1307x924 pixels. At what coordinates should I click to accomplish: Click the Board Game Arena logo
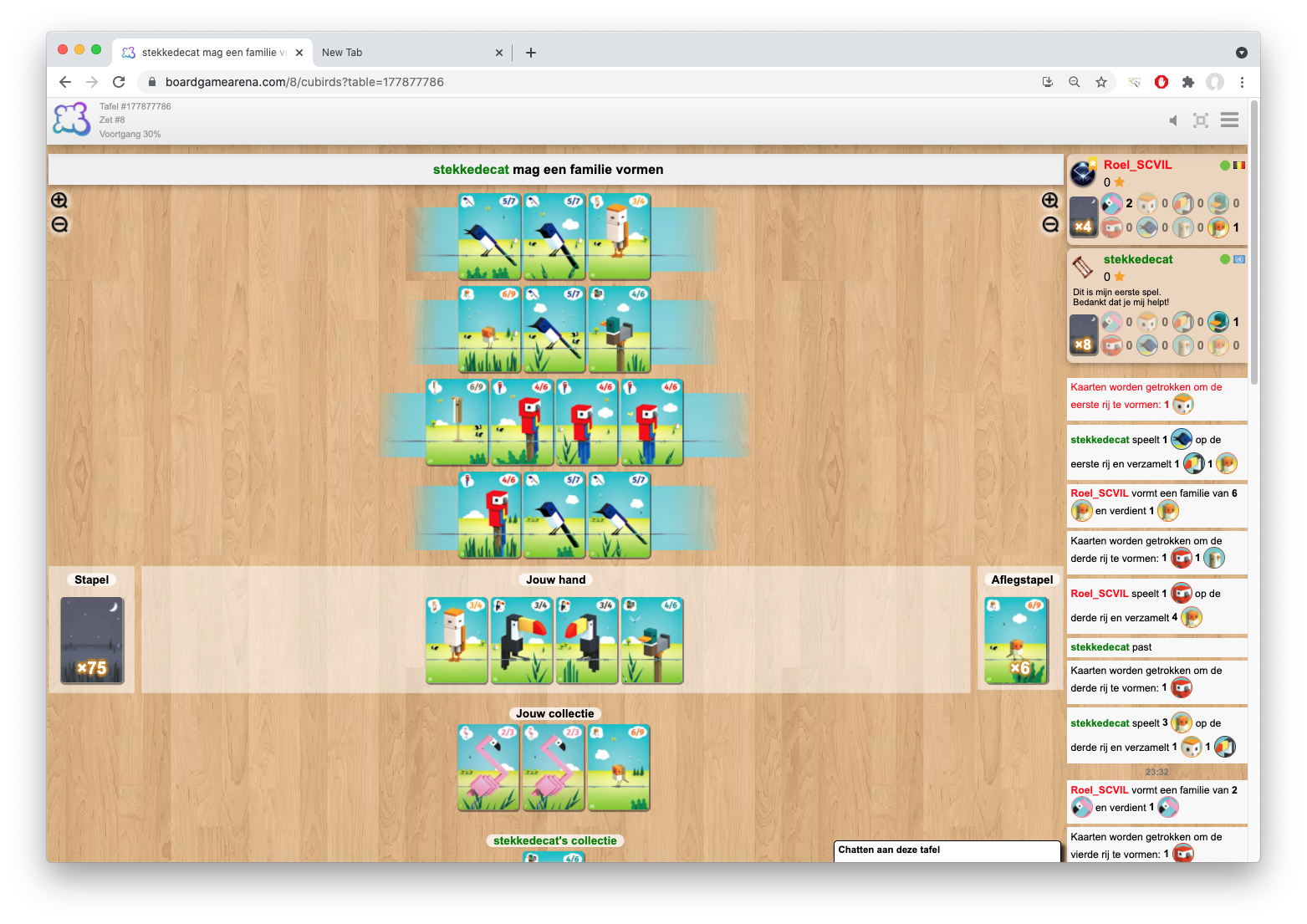click(x=72, y=120)
